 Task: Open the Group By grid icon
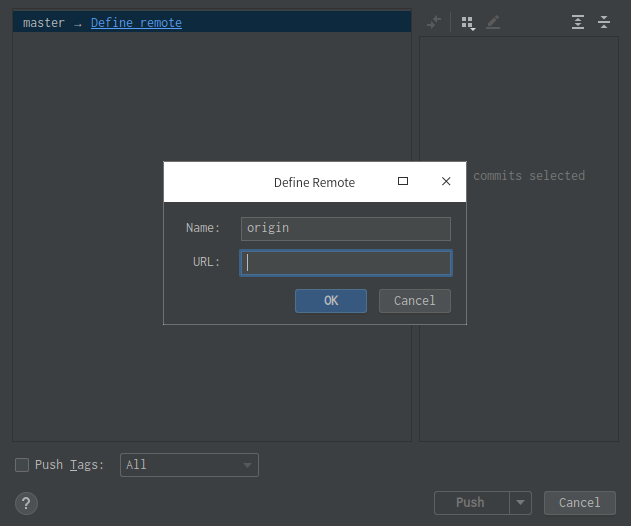click(468, 23)
